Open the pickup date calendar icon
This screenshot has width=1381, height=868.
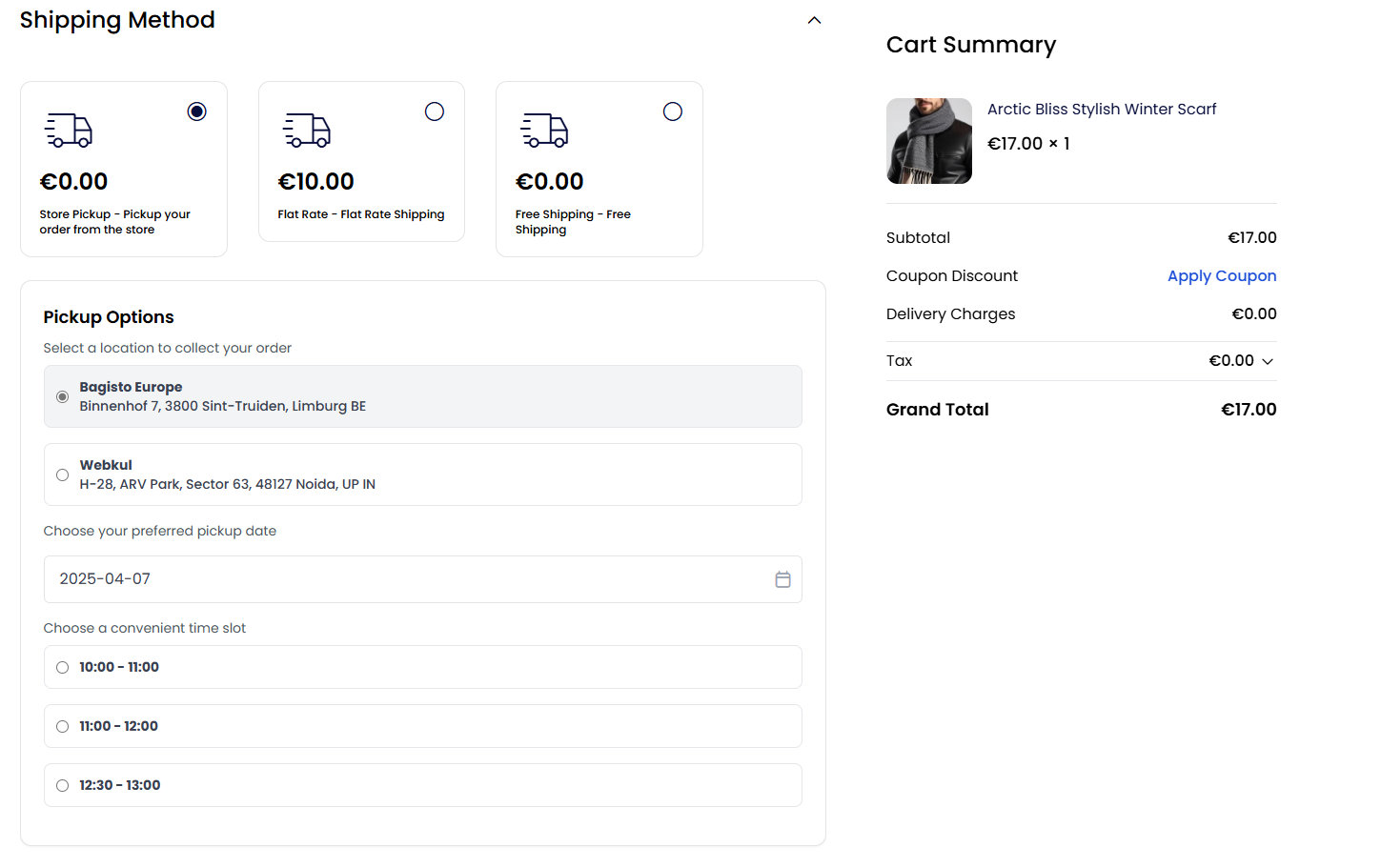point(782,579)
